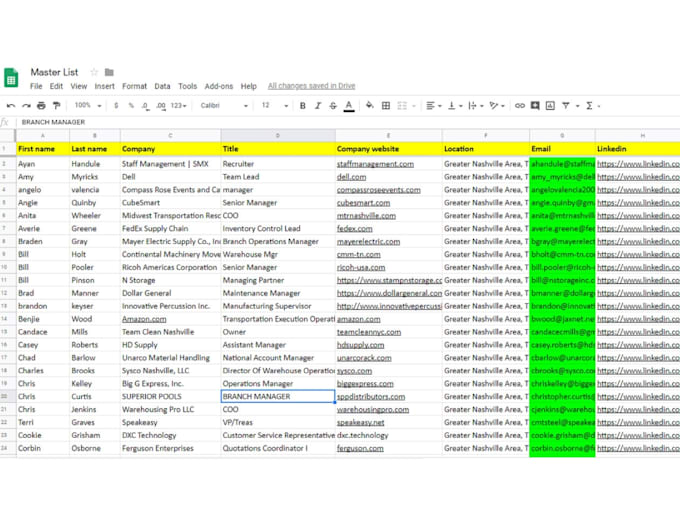Open the cubesmart.com link
This screenshot has height=510, width=680.
(363, 203)
